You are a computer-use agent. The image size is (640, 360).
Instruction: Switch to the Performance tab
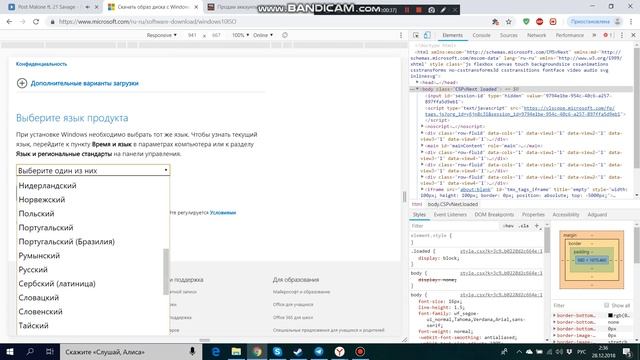click(570, 36)
